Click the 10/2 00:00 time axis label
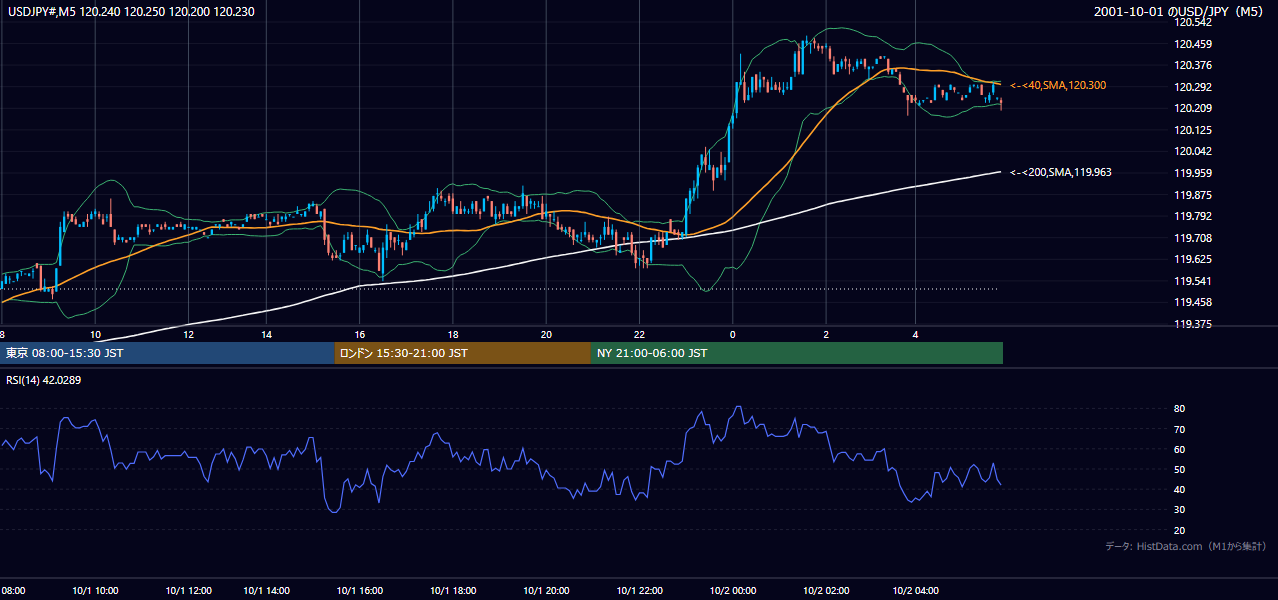Viewport: 1278px width, 600px height. [733, 591]
